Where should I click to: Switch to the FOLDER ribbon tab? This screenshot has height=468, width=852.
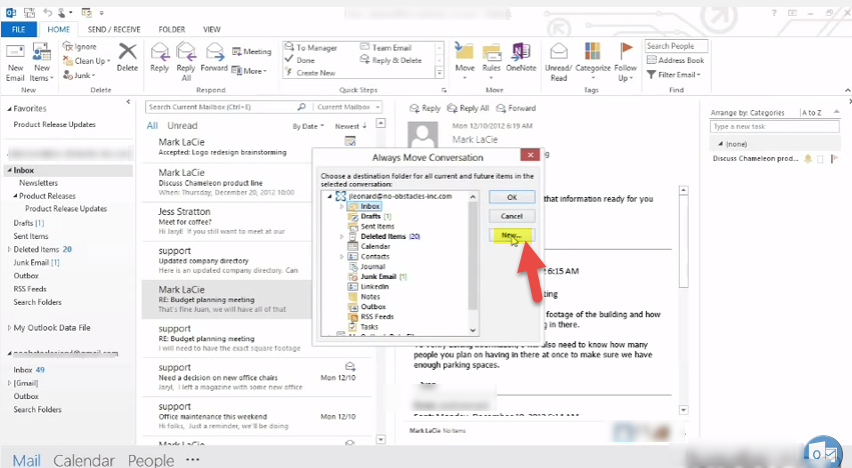click(172, 29)
